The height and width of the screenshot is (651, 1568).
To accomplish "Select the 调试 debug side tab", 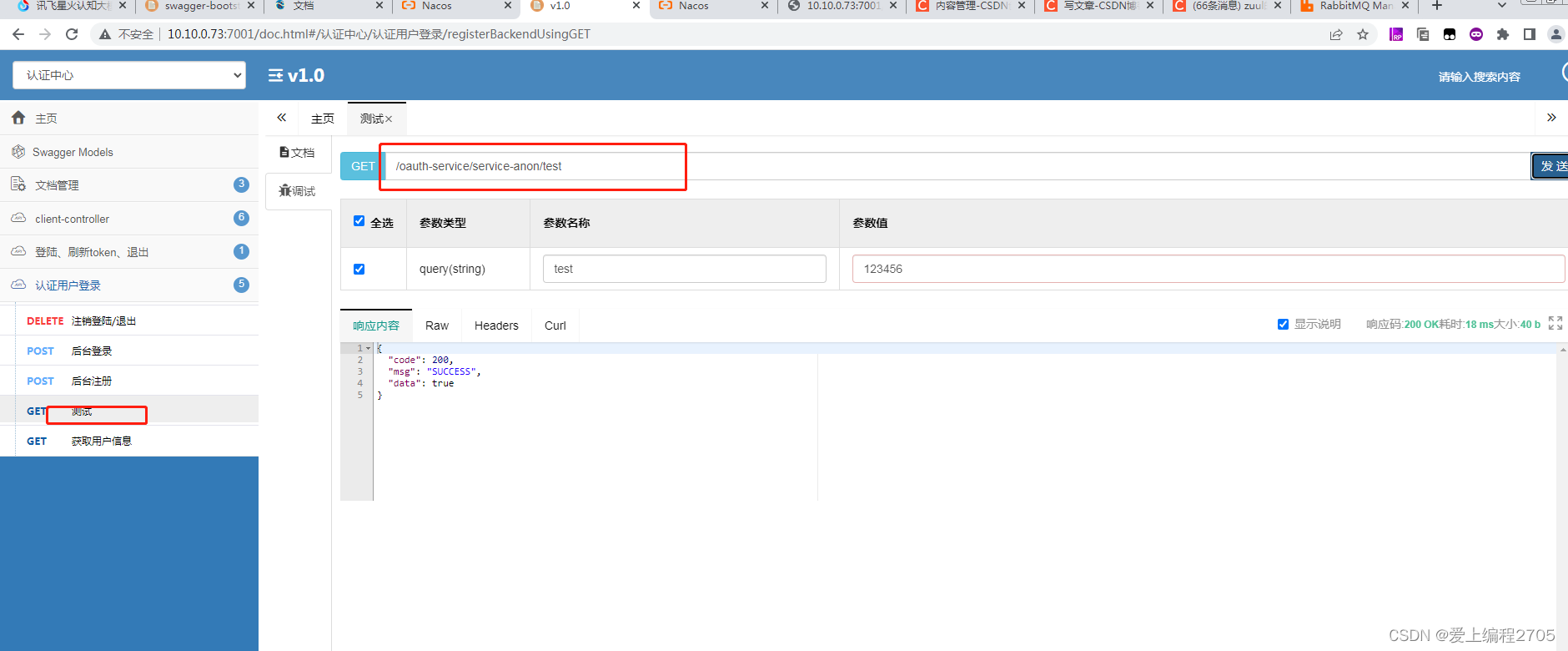I will (x=298, y=191).
